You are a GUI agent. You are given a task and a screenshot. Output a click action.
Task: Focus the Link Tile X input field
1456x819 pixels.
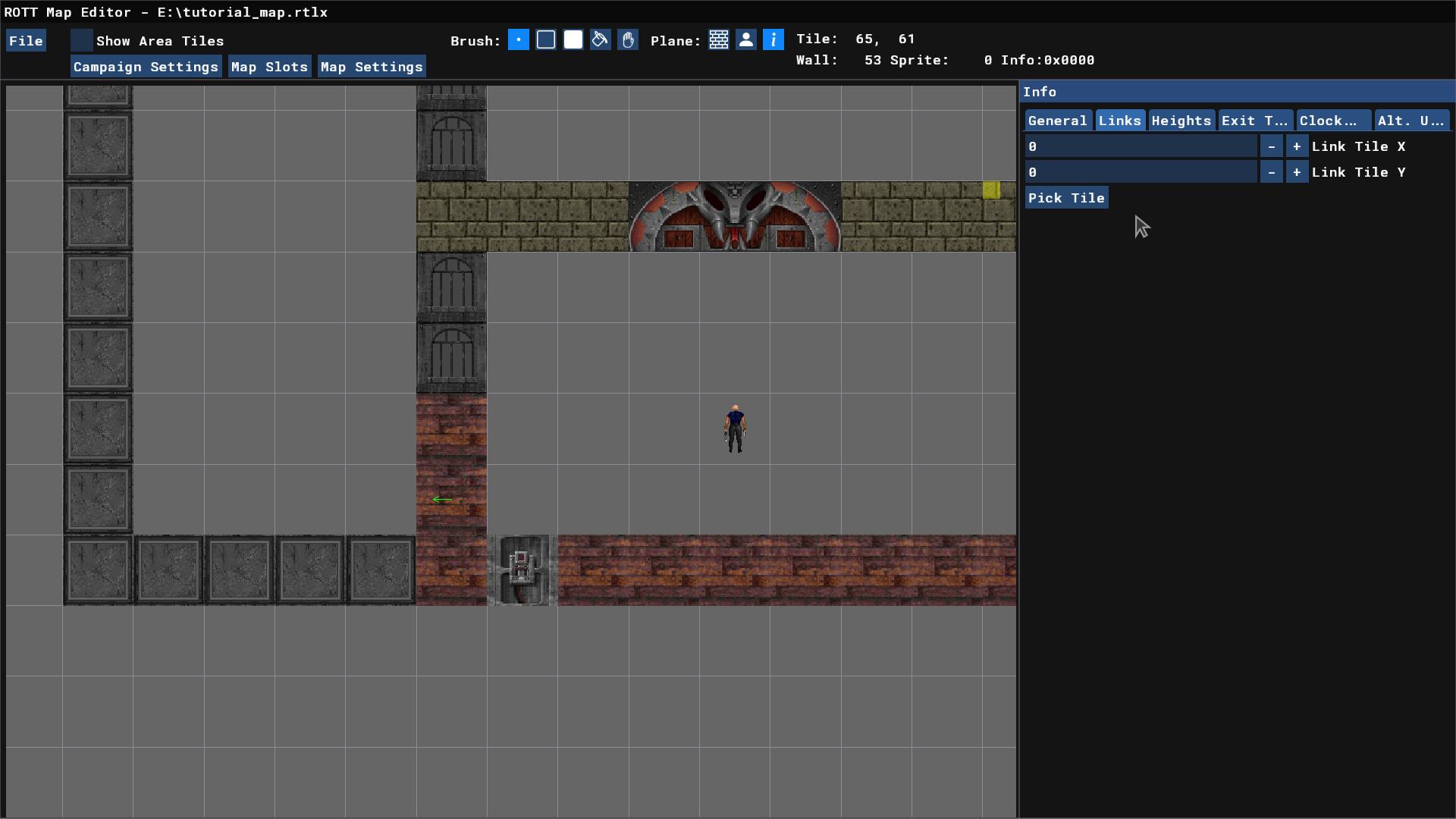(x=1141, y=146)
